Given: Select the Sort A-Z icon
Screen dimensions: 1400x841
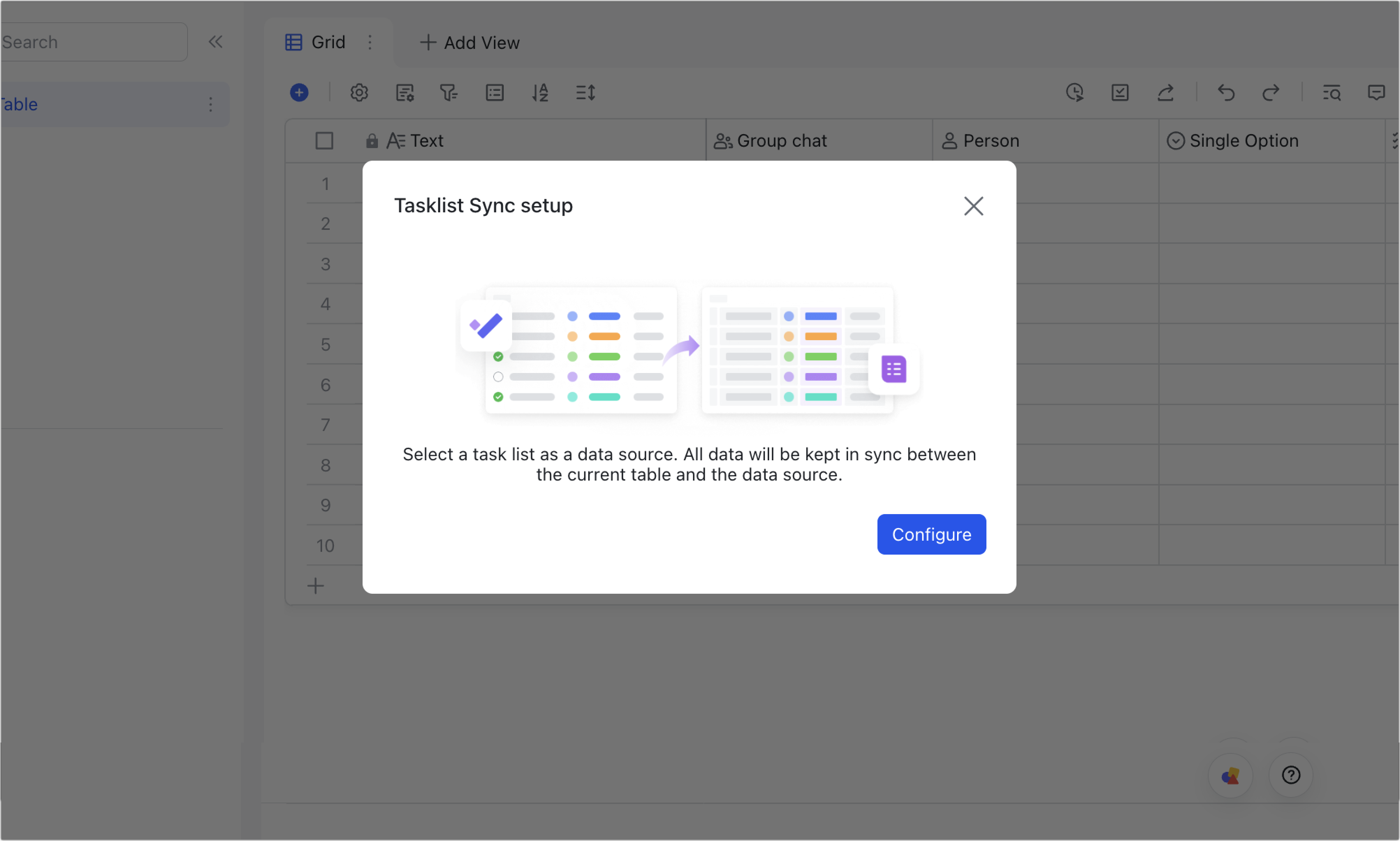Looking at the screenshot, I should (540, 92).
